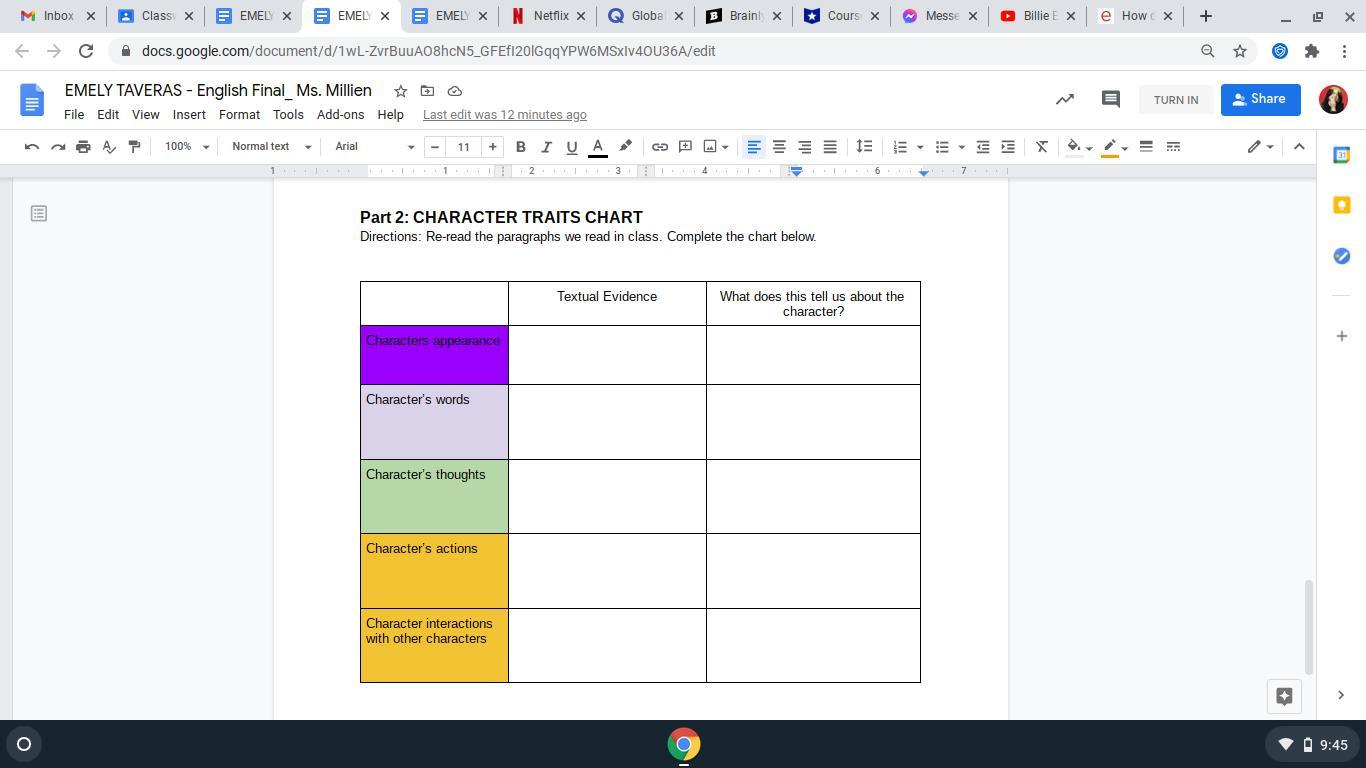Open the Arial font dropdown
The image size is (1366, 768).
(374, 147)
